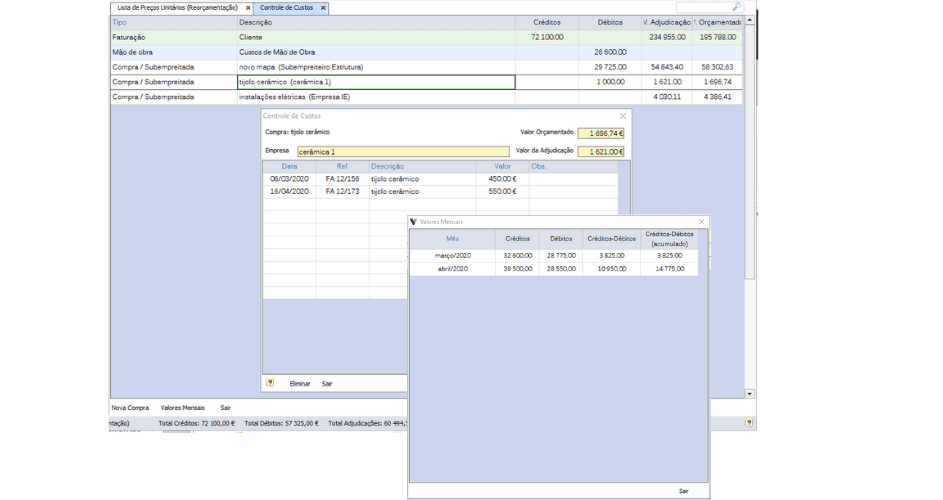This screenshot has height=500, width=943.
Task: Click the help icon in the status bar
Action: [x=749, y=423]
